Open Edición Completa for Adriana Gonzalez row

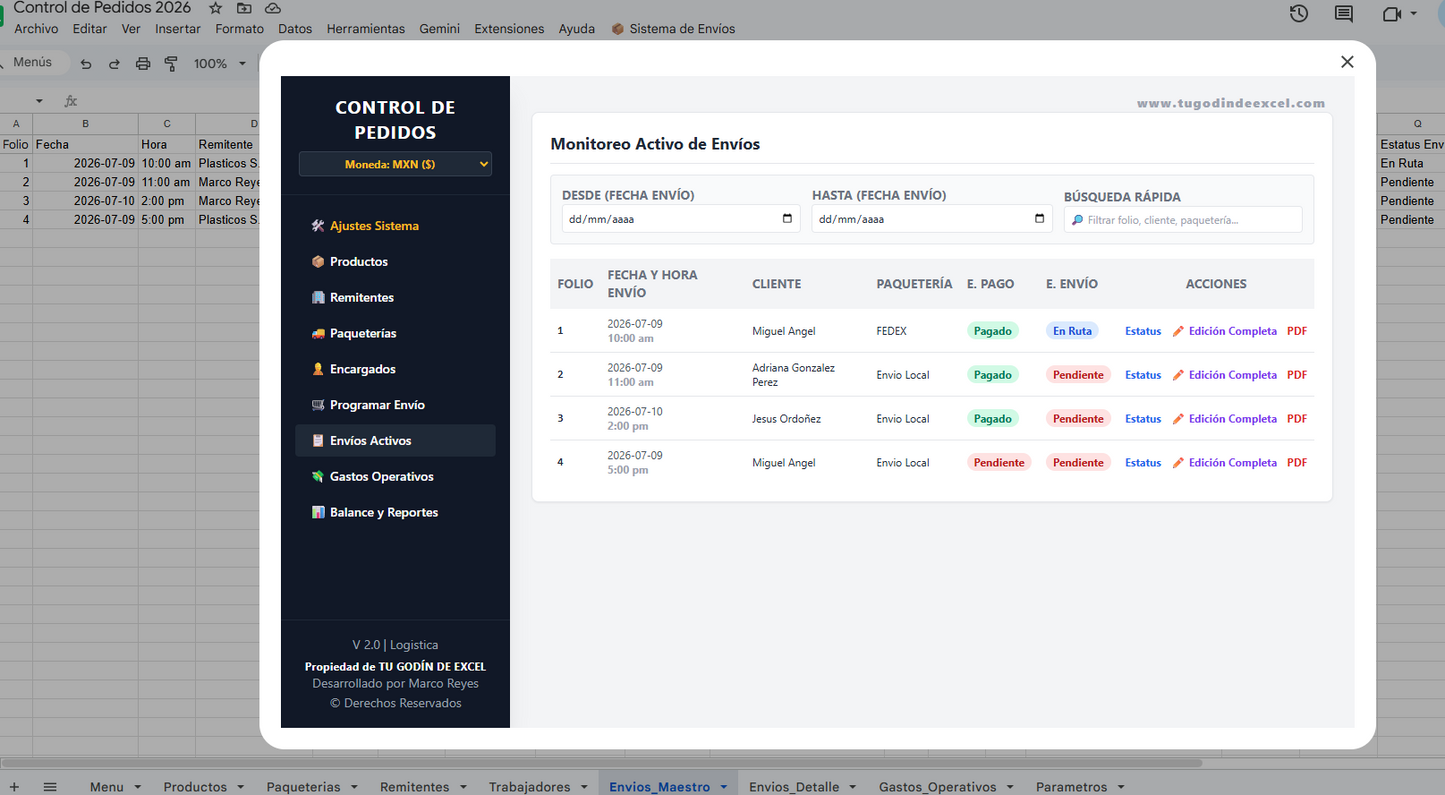(1225, 375)
